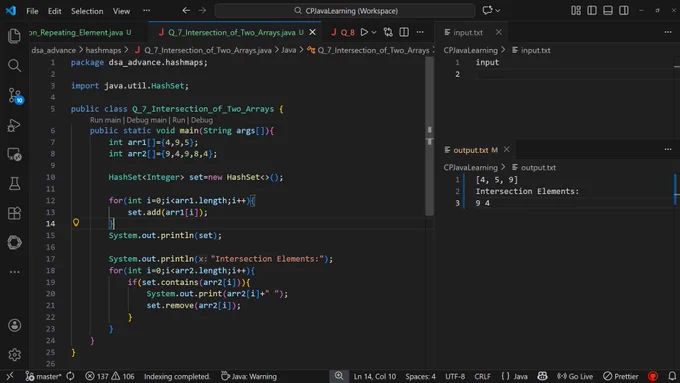Show additional activity bar views
Viewport: 680px width, 383px height.
[14, 272]
